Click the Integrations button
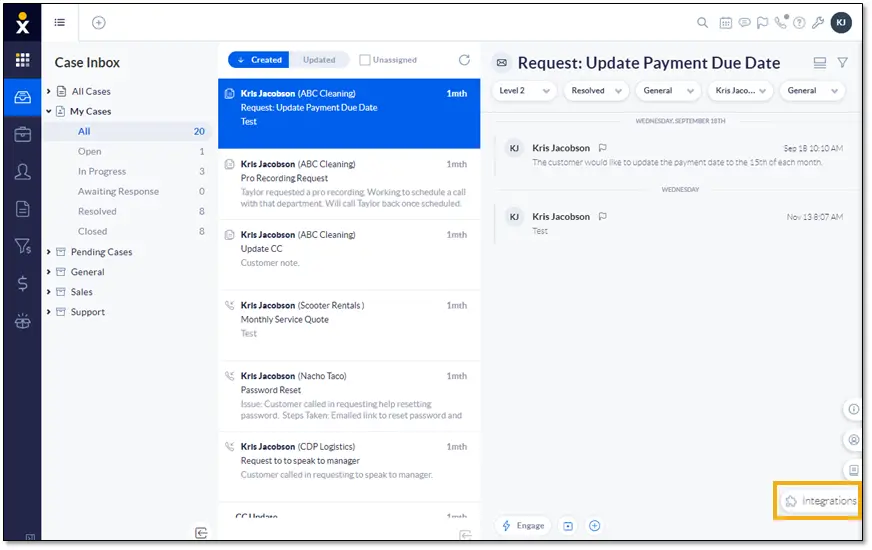This screenshot has width=872, height=550. 819,501
